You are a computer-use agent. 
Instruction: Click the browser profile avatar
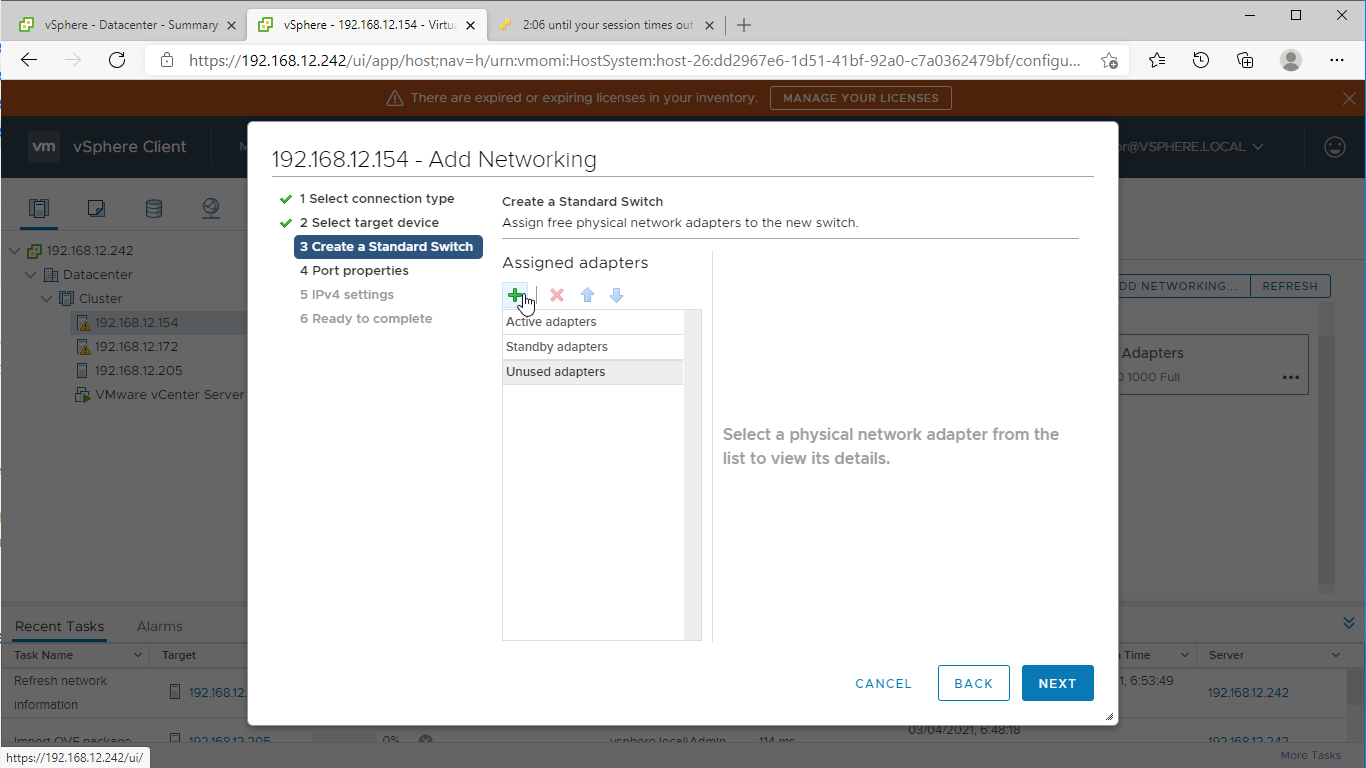pyautogui.click(x=1291, y=60)
